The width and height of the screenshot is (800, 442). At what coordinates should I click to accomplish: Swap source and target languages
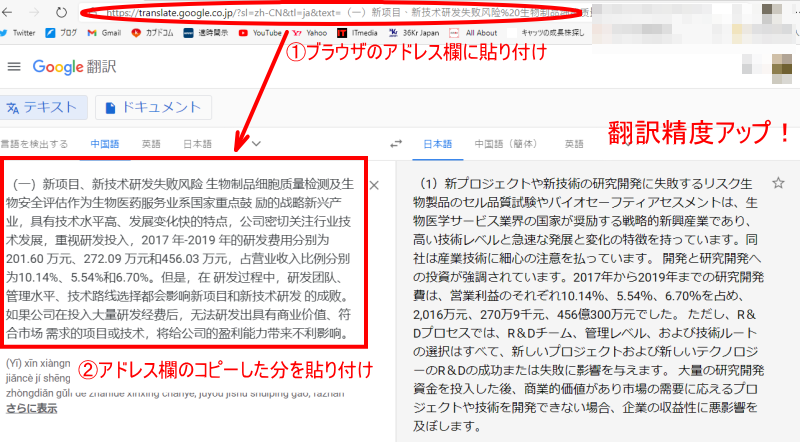pyautogui.click(x=396, y=144)
